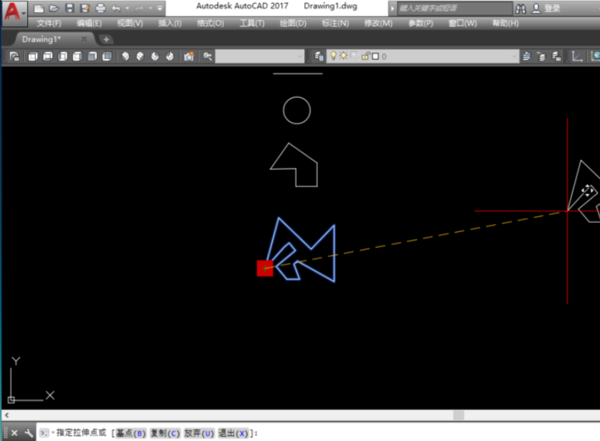Open the view name dropdown box
600x441 pixels.
(258, 57)
